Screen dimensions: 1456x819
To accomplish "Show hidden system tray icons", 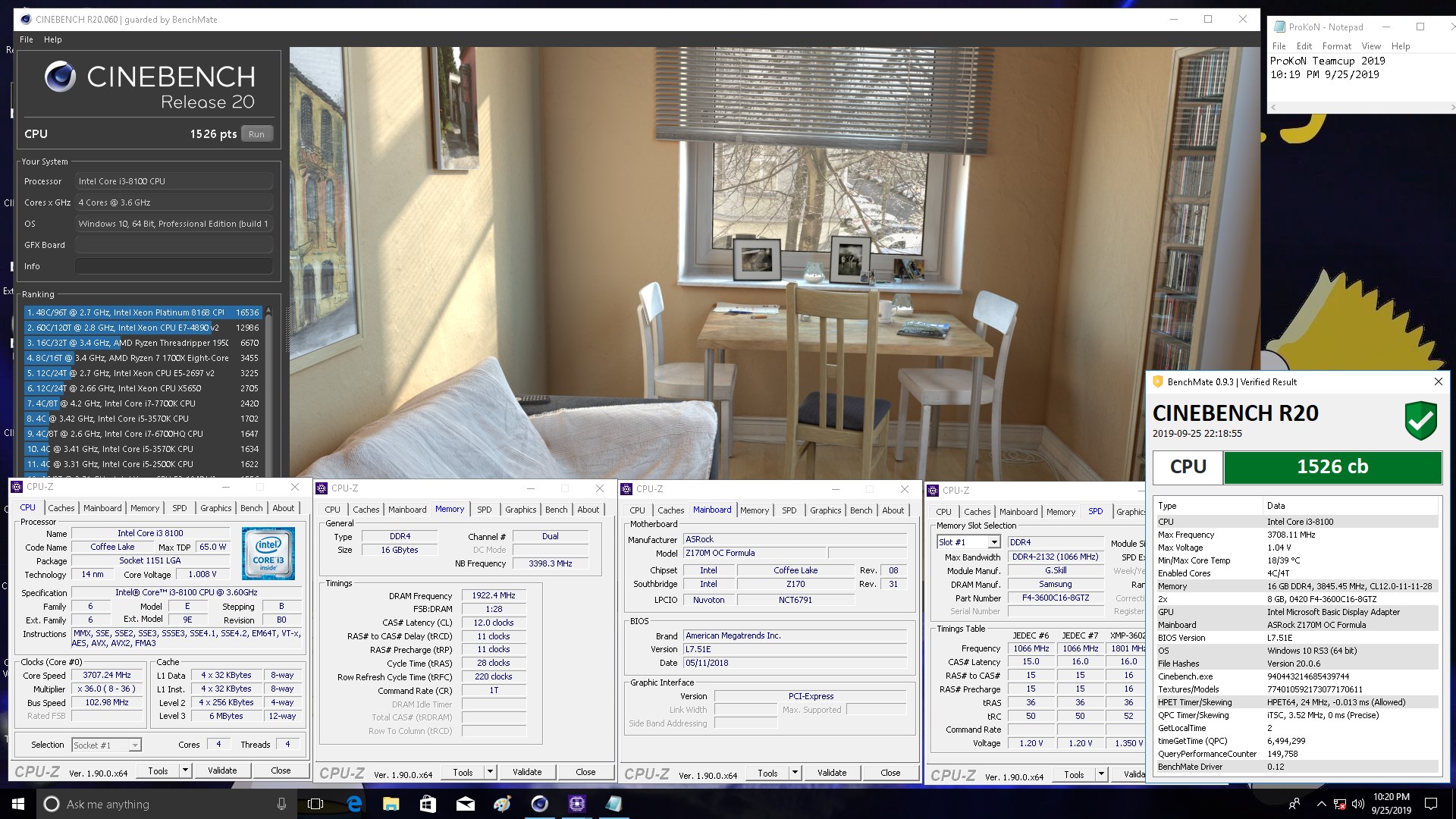I will coord(1321,804).
